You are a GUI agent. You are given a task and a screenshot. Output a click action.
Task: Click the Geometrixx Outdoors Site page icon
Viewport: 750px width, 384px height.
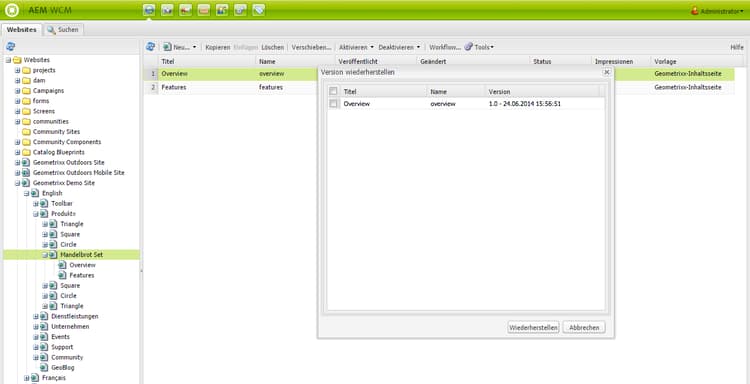pos(26,163)
